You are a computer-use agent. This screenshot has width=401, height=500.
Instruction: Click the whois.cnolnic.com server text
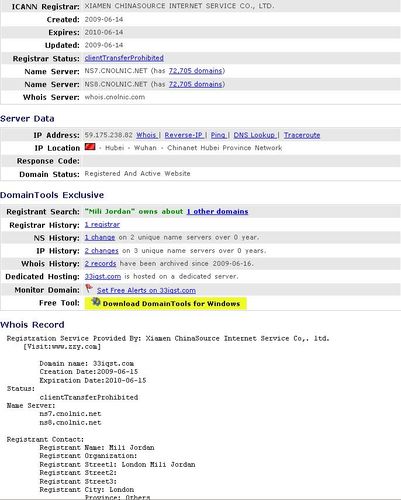pyautogui.click(x=115, y=97)
